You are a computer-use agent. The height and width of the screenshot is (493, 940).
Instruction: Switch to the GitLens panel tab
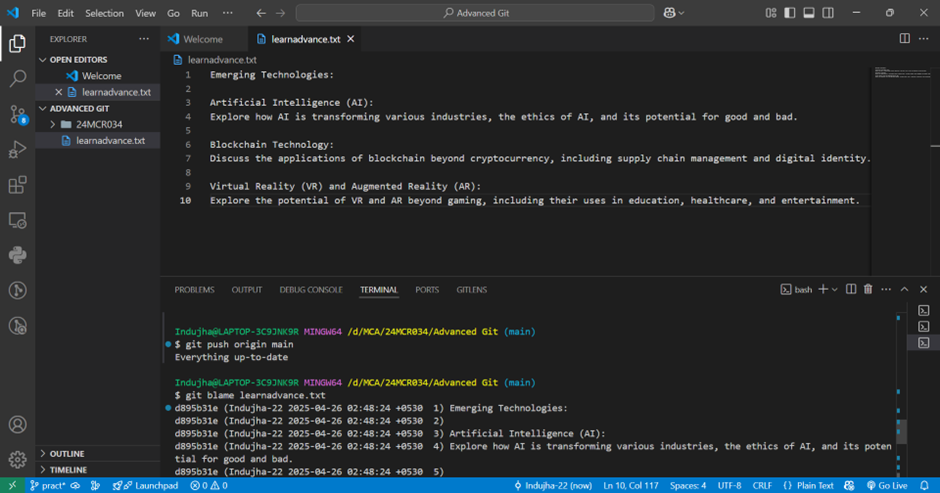[472, 290]
